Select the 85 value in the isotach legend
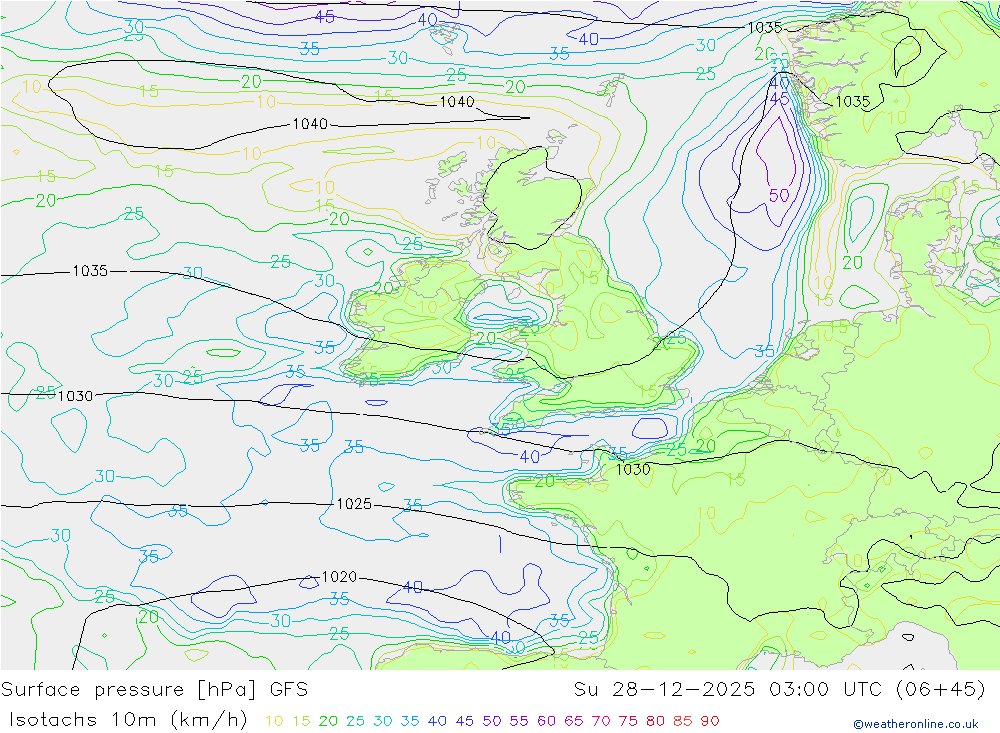The width and height of the screenshot is (1000, 733). 682,721
